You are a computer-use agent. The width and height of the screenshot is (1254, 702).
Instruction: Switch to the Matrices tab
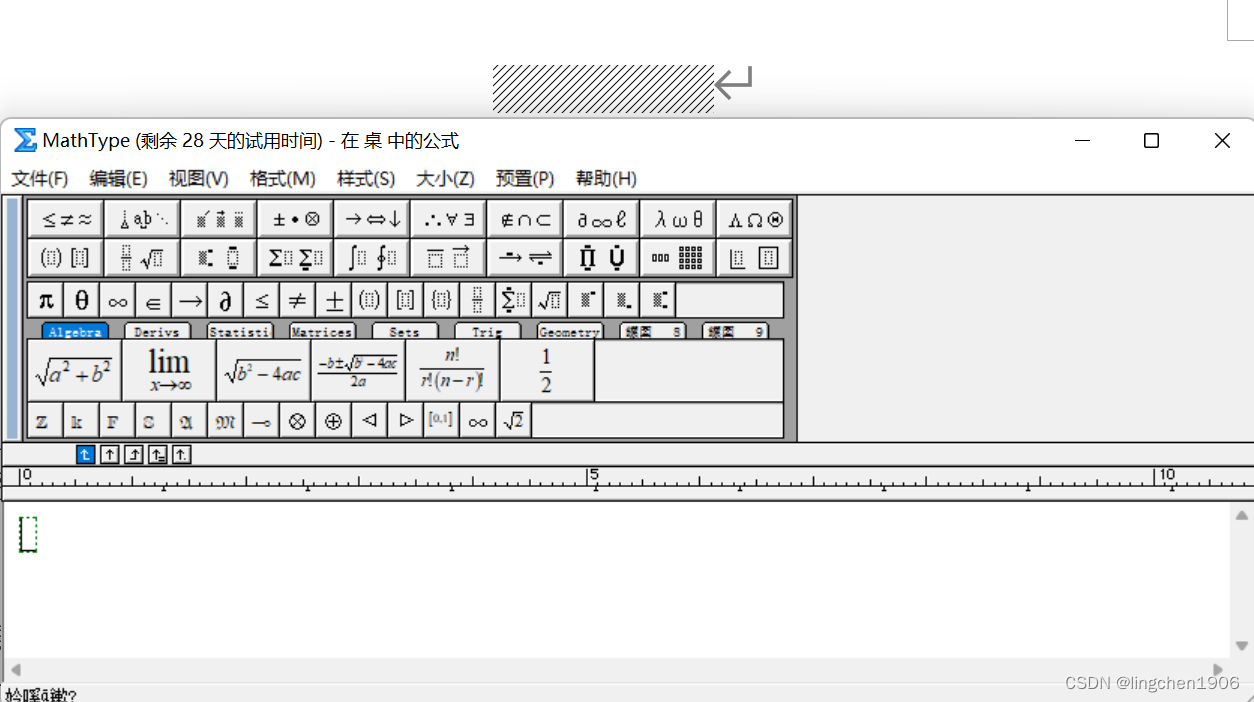click(x=322, y=331)
